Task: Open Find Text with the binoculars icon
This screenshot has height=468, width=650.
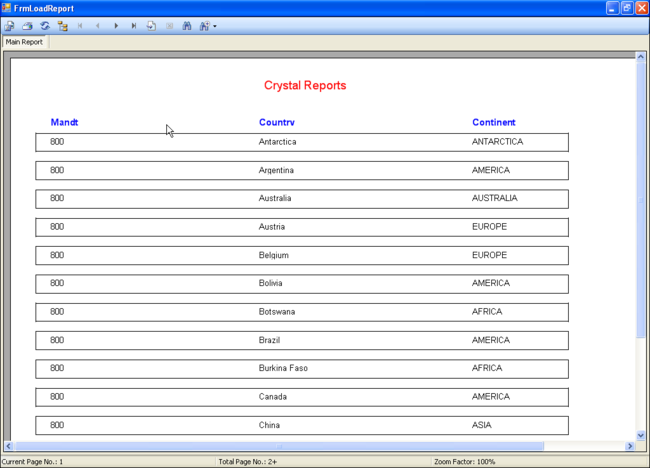Action: click(x=187, y=26)
